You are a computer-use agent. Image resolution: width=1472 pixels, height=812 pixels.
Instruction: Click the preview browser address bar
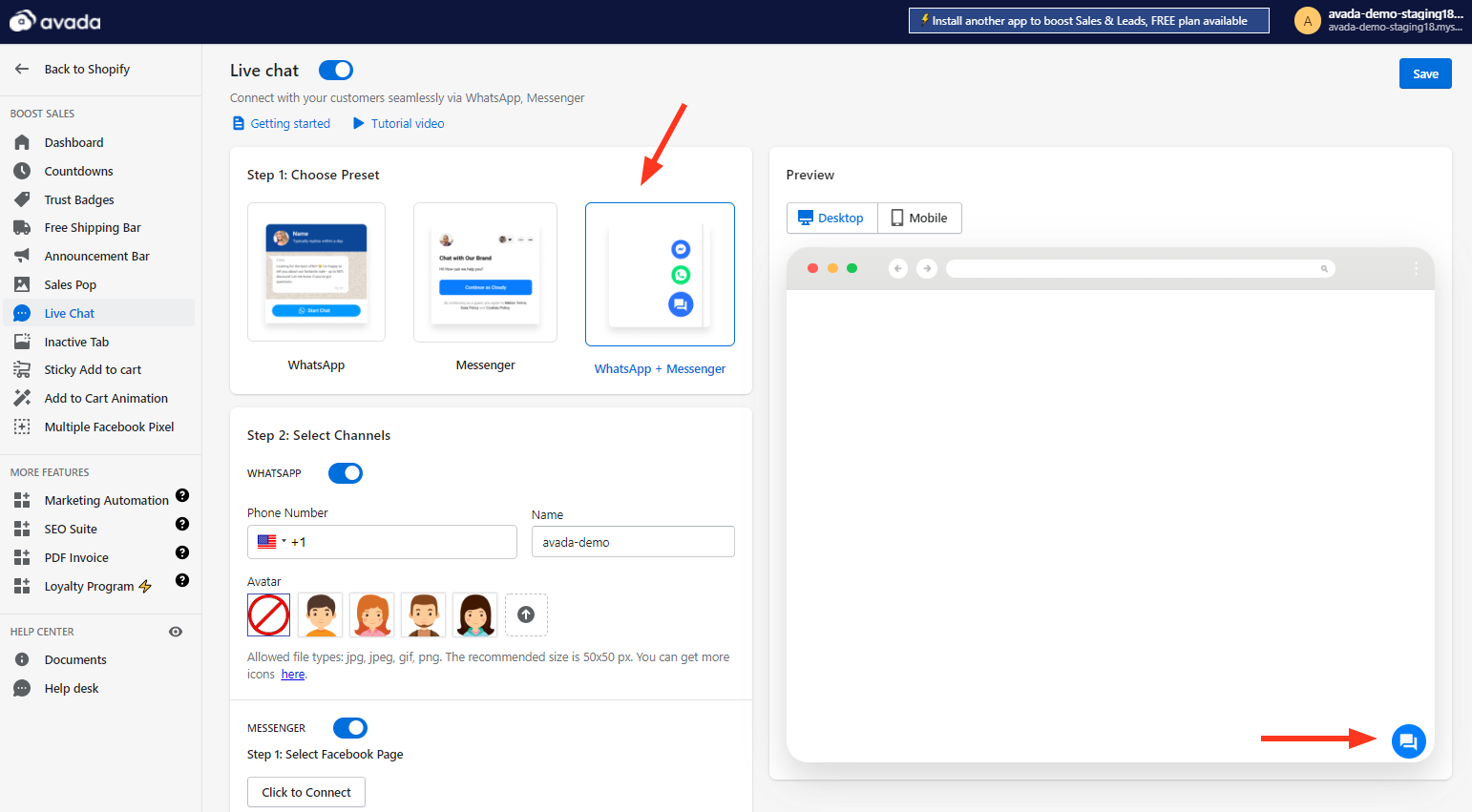coord(1140,268)
